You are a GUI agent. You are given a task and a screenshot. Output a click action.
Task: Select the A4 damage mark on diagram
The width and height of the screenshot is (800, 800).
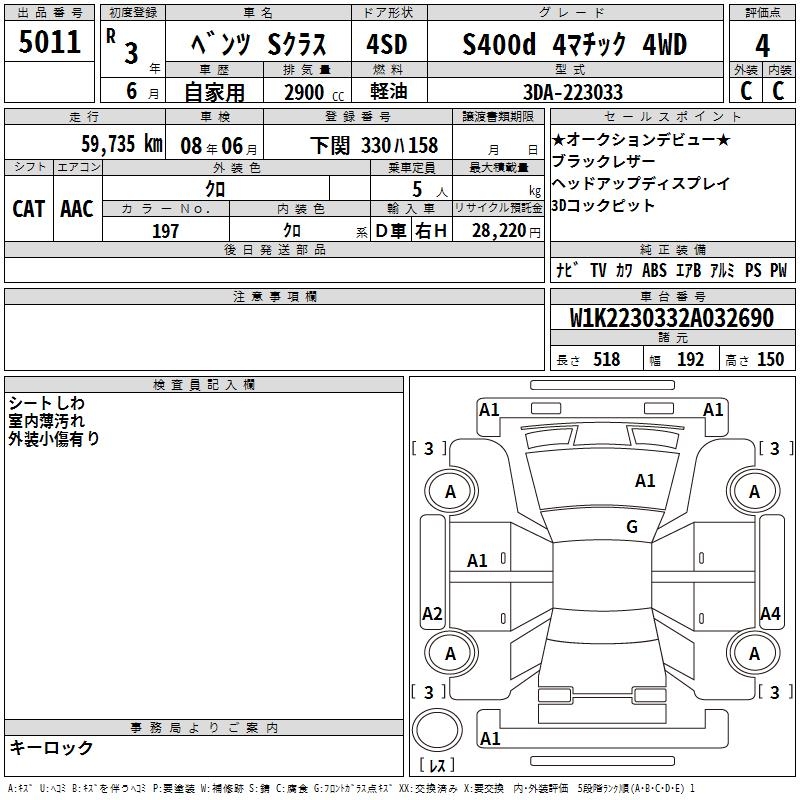770,614
